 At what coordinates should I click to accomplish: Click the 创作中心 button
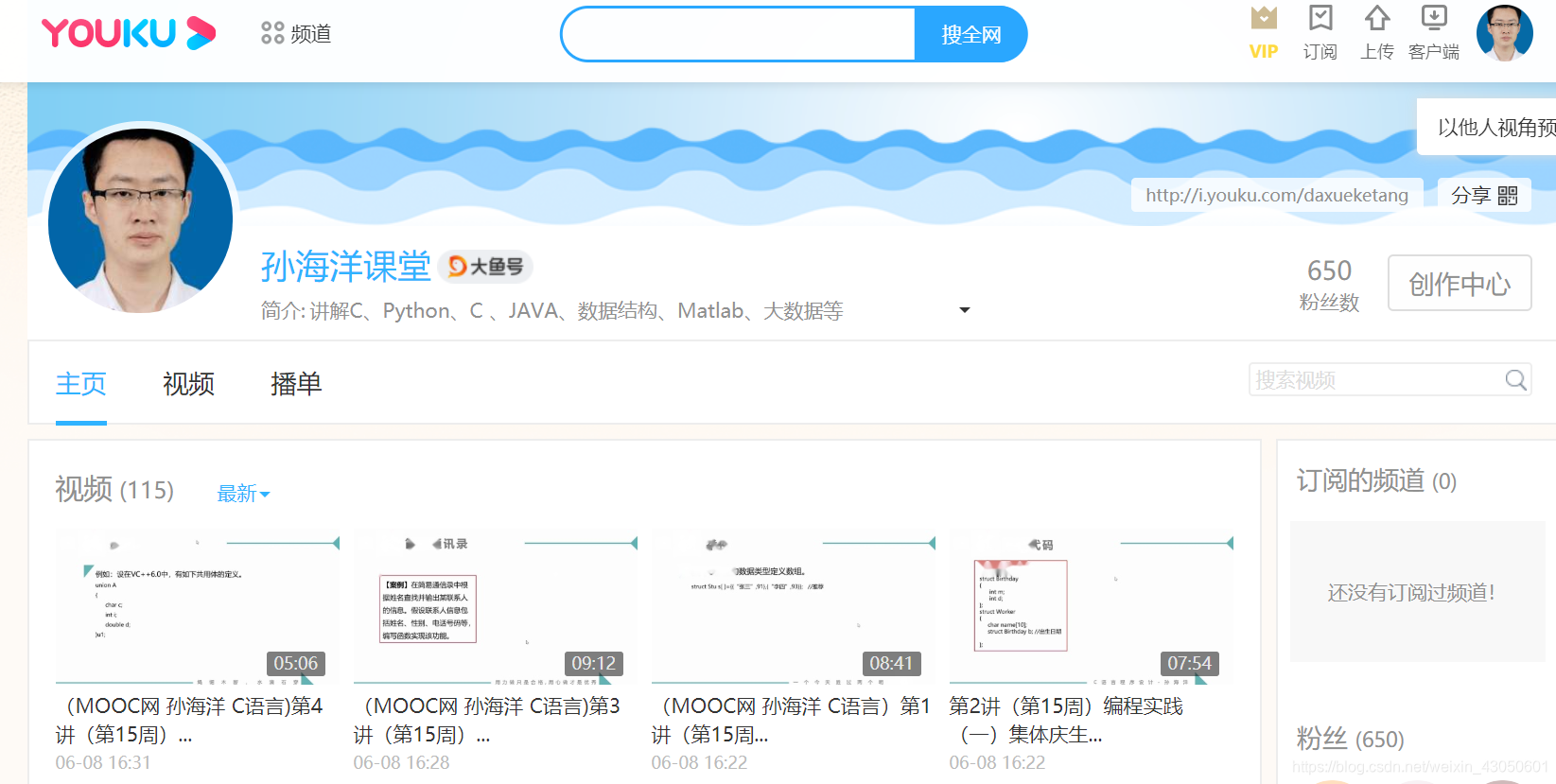[x=1460, y=283]
